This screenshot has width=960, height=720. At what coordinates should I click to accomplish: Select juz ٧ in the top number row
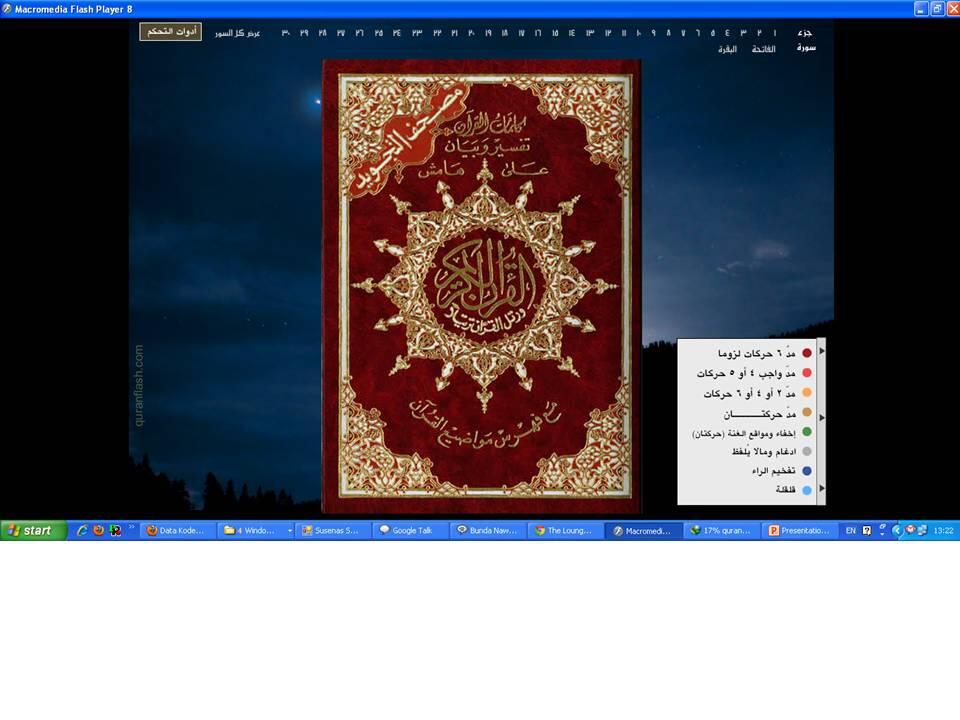point(683,33)
